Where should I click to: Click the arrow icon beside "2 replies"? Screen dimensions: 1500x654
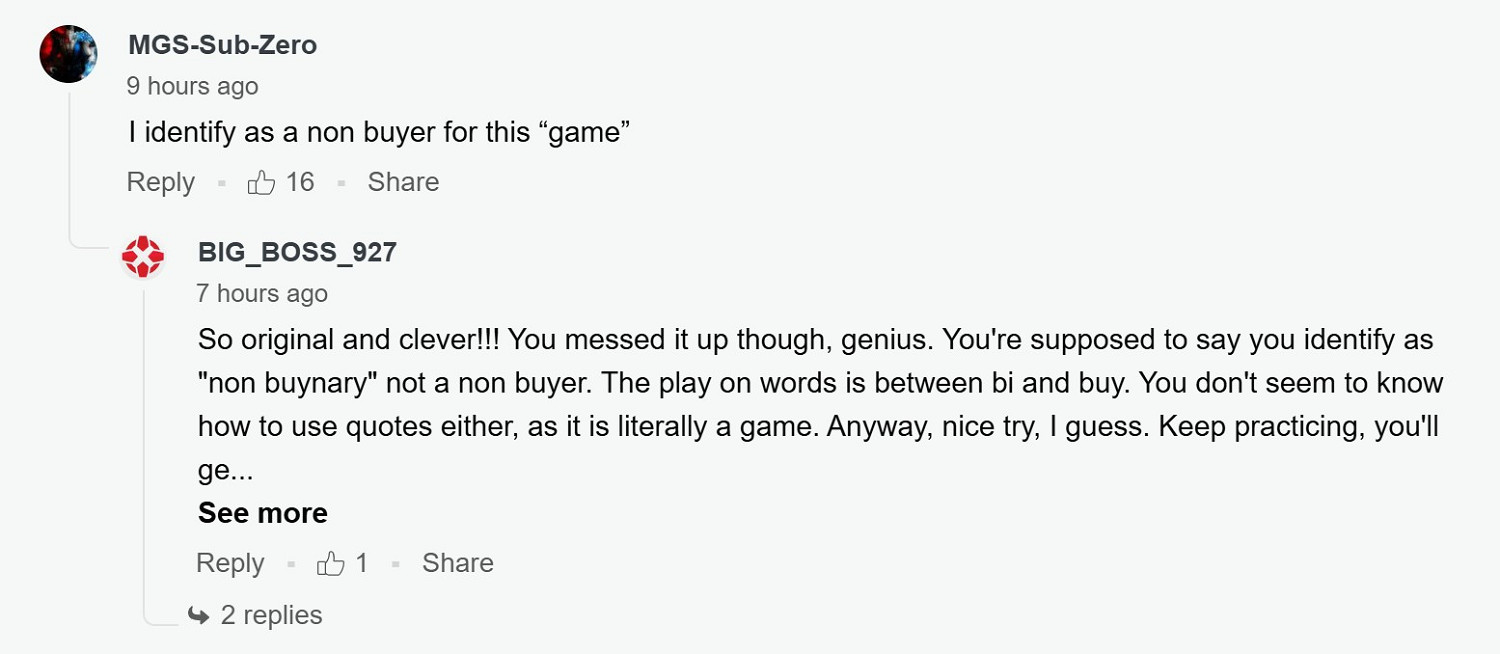coord(198,615)
